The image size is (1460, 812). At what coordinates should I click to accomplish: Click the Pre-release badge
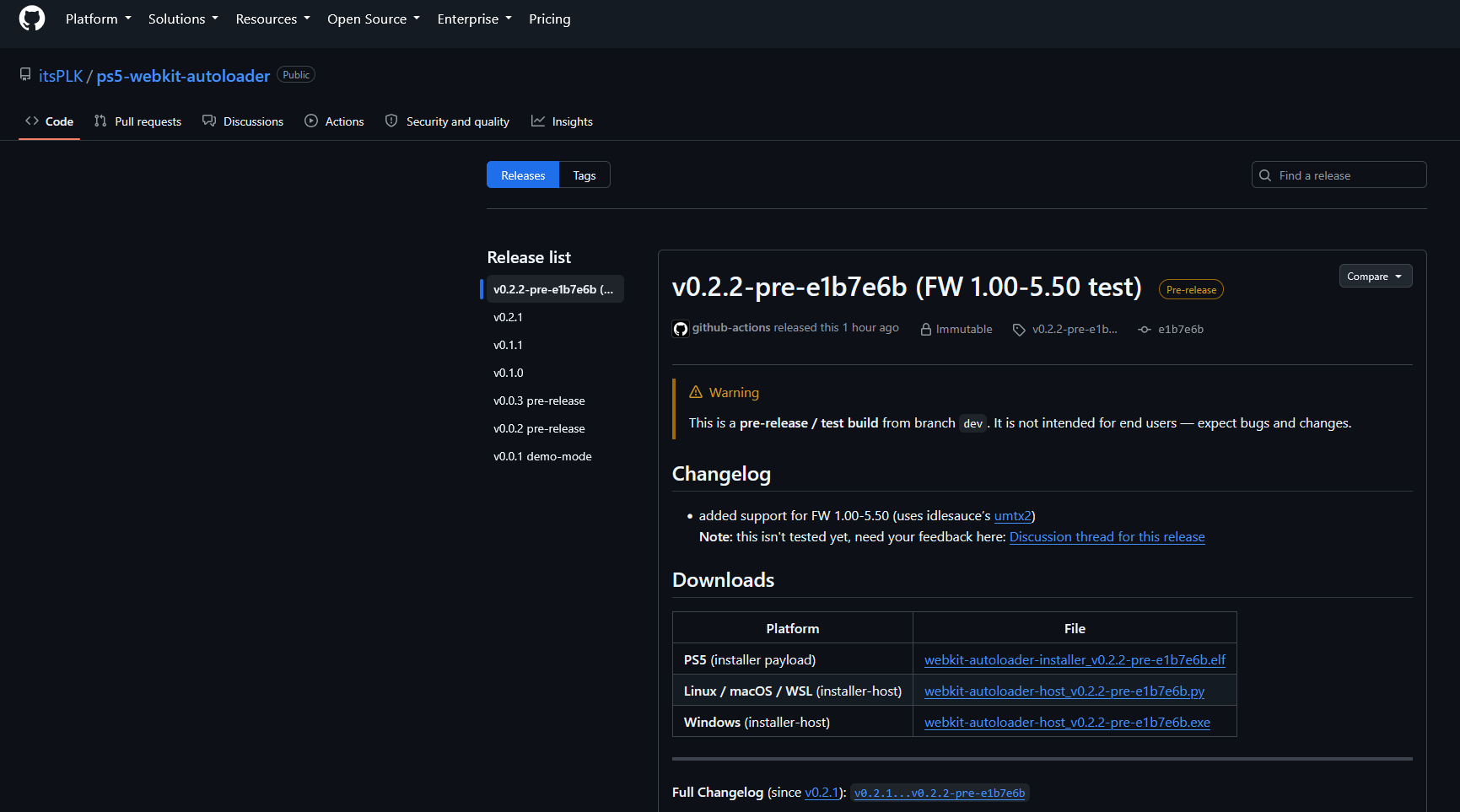pos(1191,289)
